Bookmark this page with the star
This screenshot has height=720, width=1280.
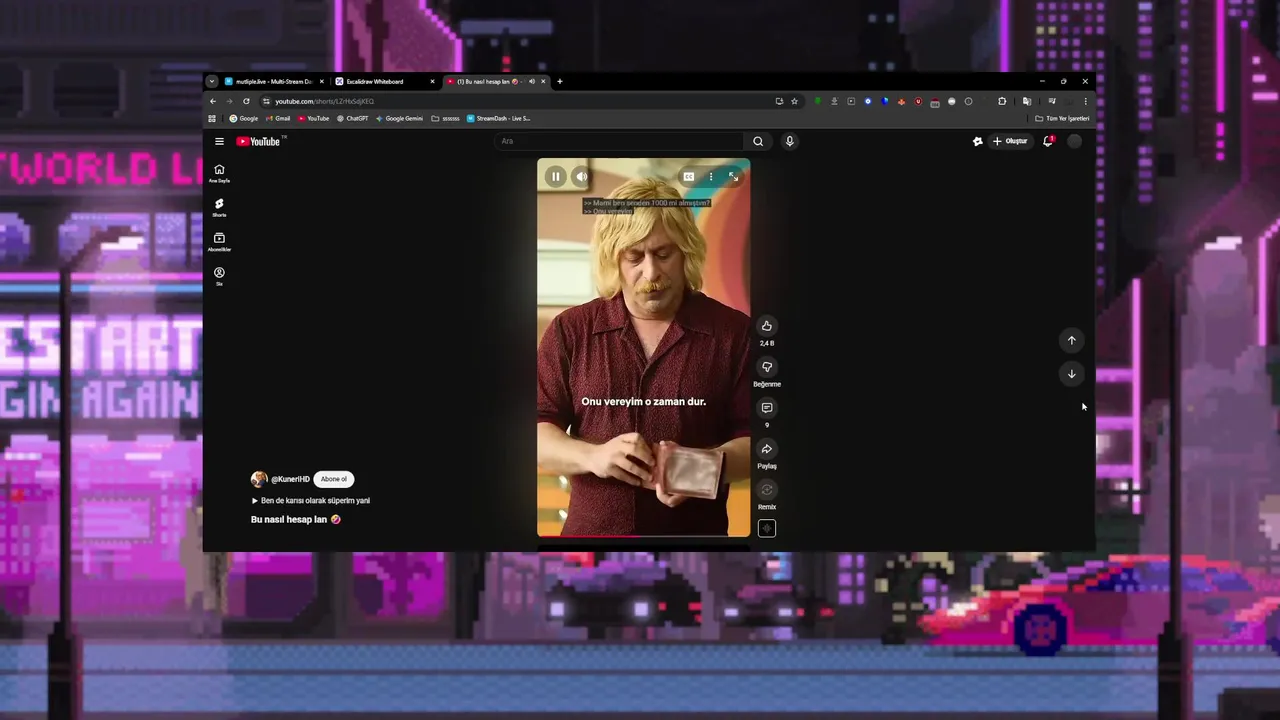[x=795, y=101]
